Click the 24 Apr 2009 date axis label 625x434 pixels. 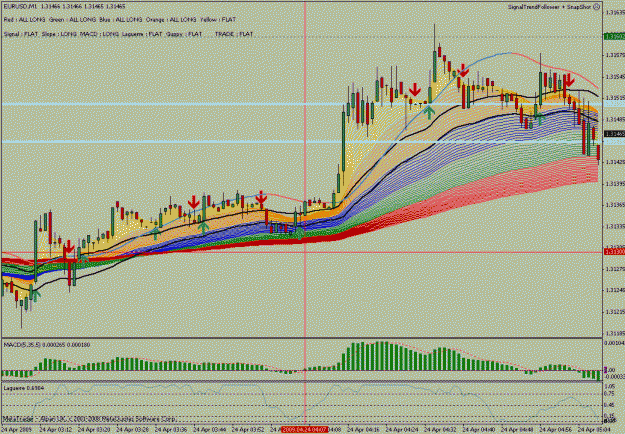[x=18, y=430]
